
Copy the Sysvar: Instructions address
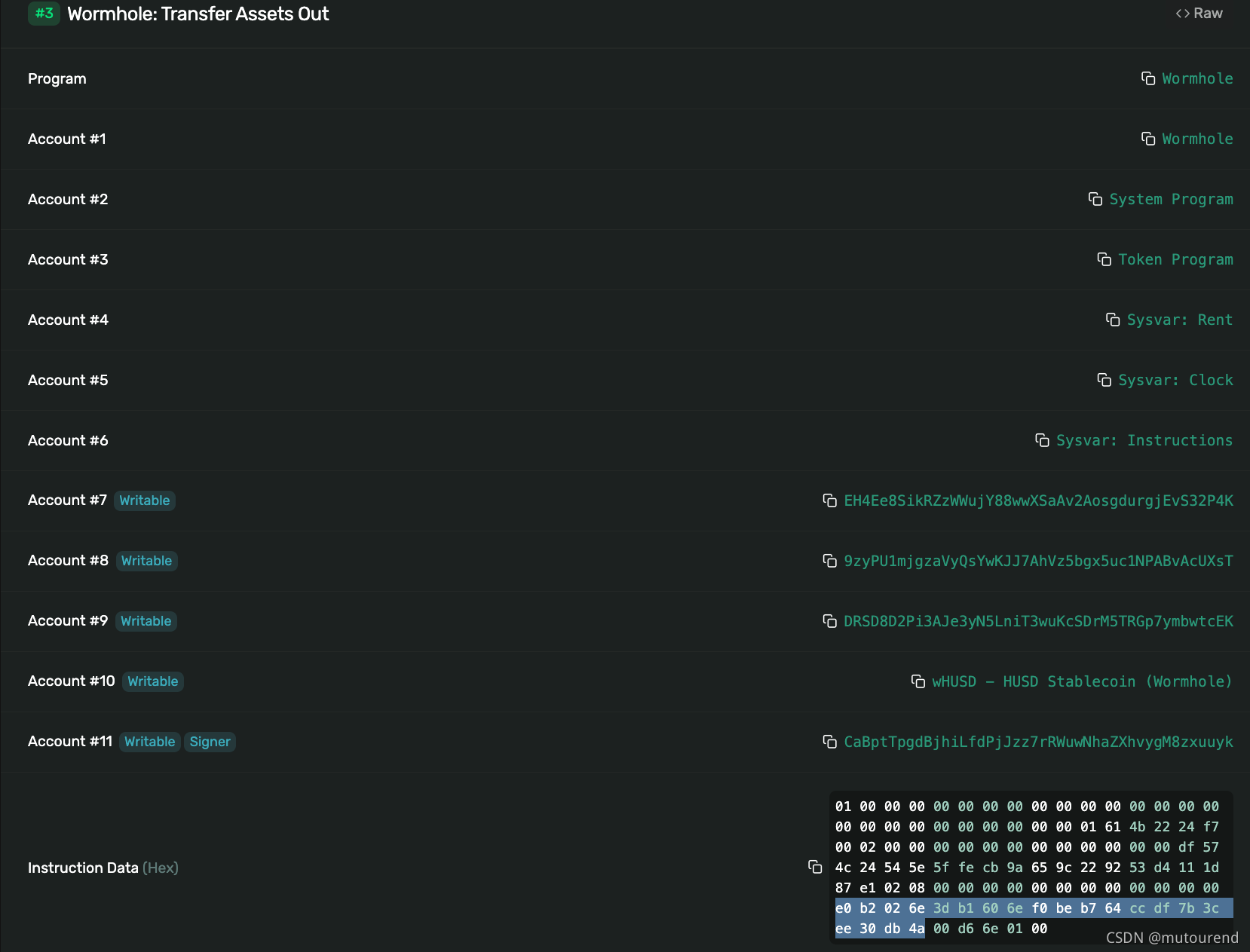tap(1043, 440)
